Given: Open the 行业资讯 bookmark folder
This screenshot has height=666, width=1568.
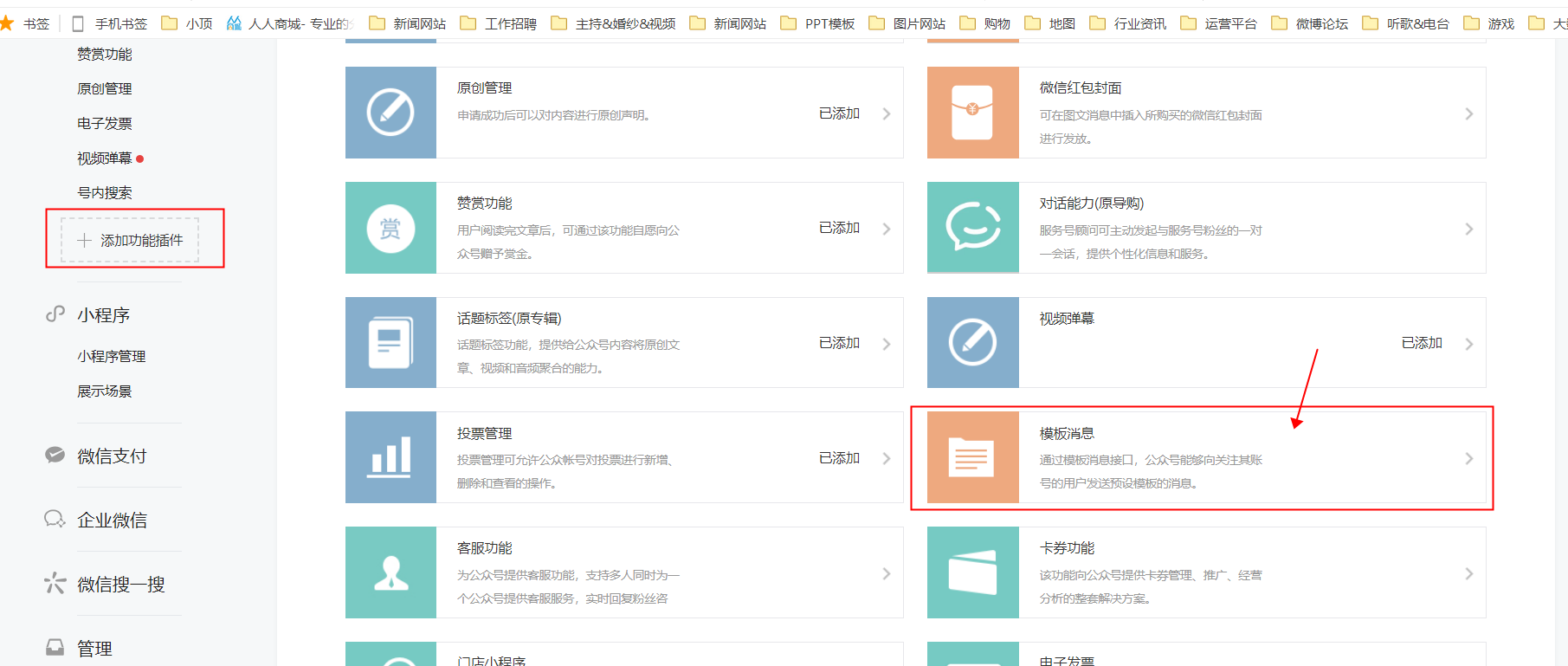Looking at the screenshot, I should (x=1128, y=23).
